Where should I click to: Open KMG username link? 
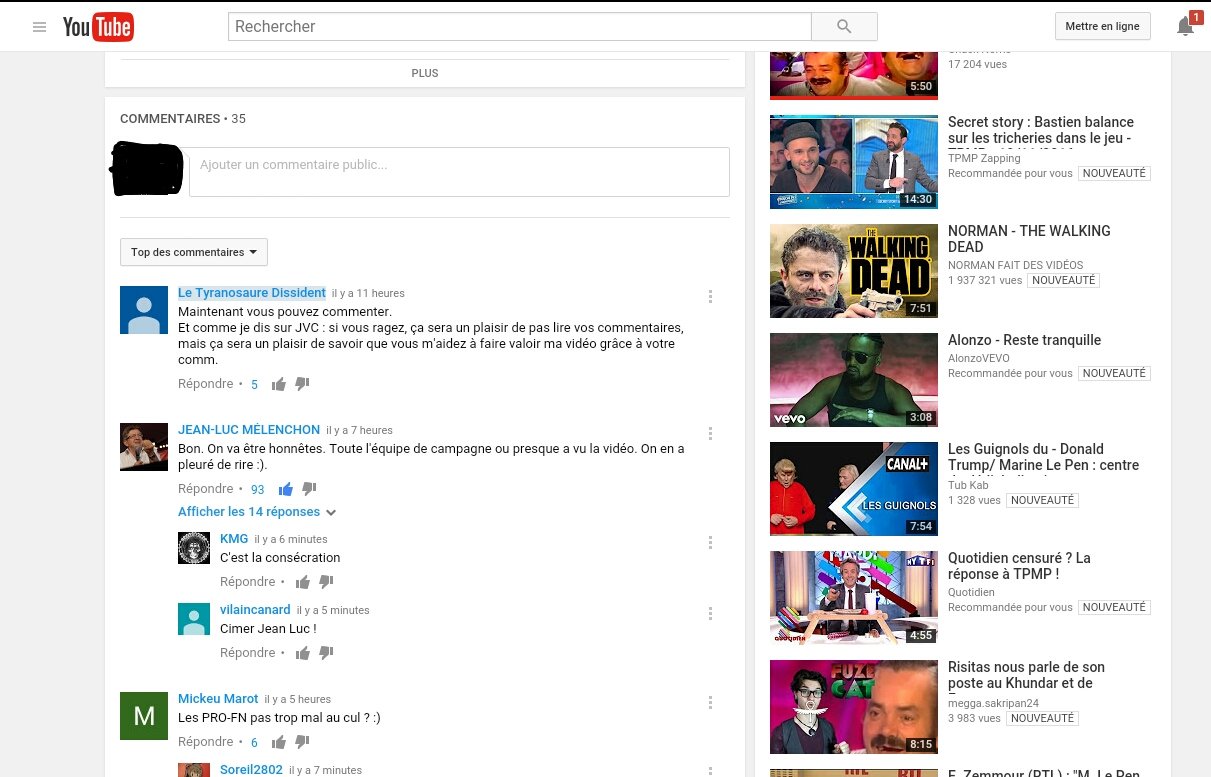(x=234, y=539)
